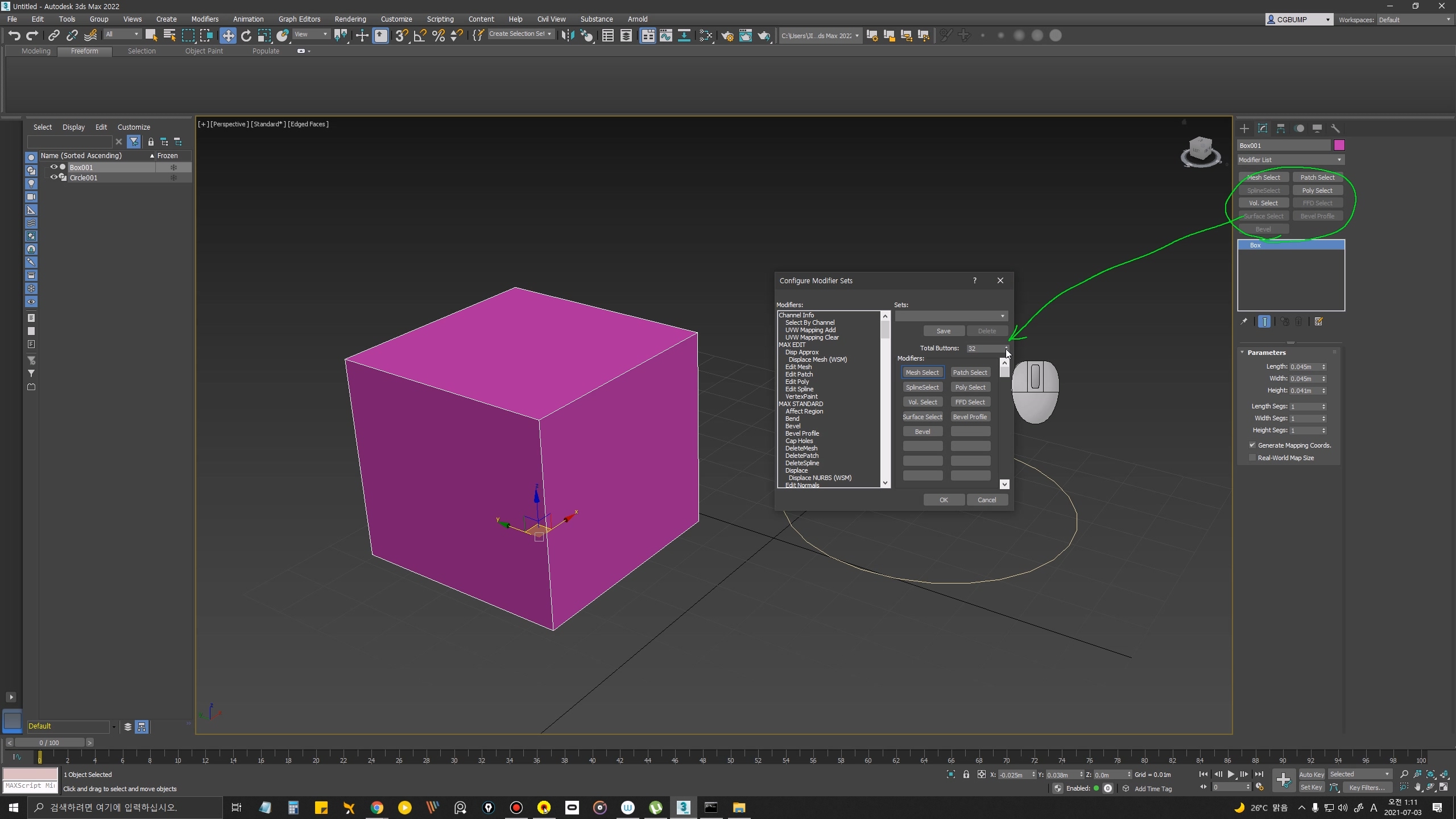Hide Circle001 using its eye icon
Screen dimensions: 1456x819
click(54, 177)
